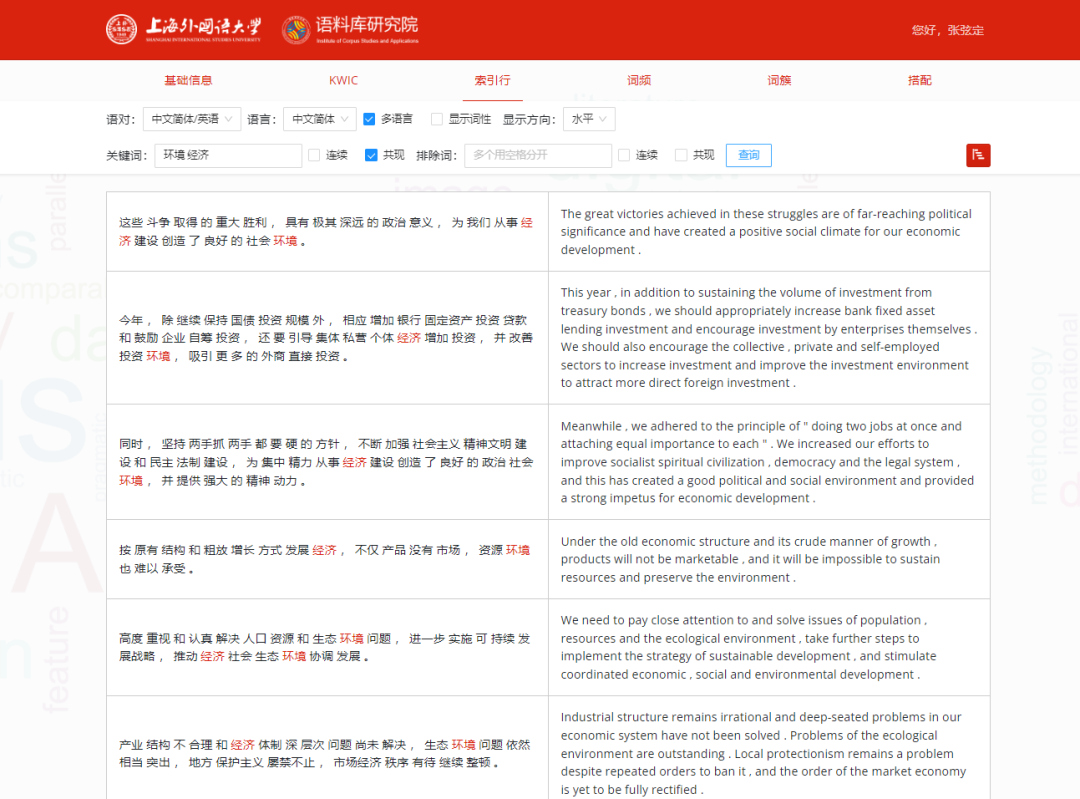Viewport: 1080px width, 799px height.
Task: Open the 语对 dropdown showing 中文简体/英语
Action: tap(191, 118)
